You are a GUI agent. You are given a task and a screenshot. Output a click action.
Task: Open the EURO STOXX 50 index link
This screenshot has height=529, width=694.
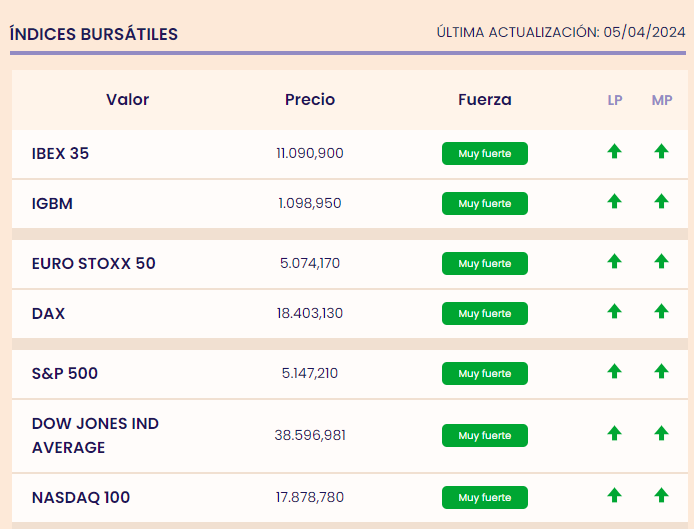[x=93, y=264]
